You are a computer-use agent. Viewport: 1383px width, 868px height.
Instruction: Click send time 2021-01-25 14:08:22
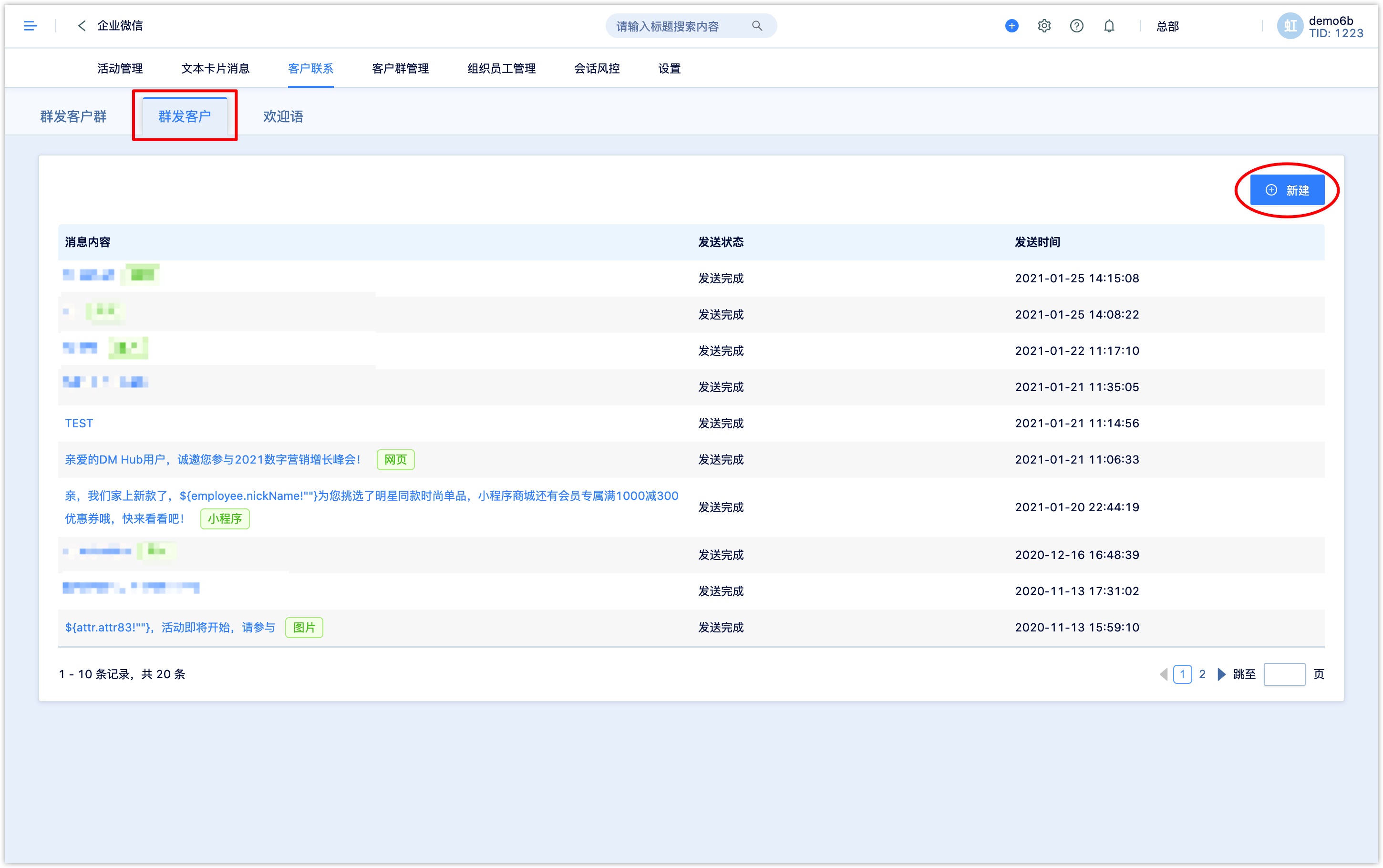1077,315
